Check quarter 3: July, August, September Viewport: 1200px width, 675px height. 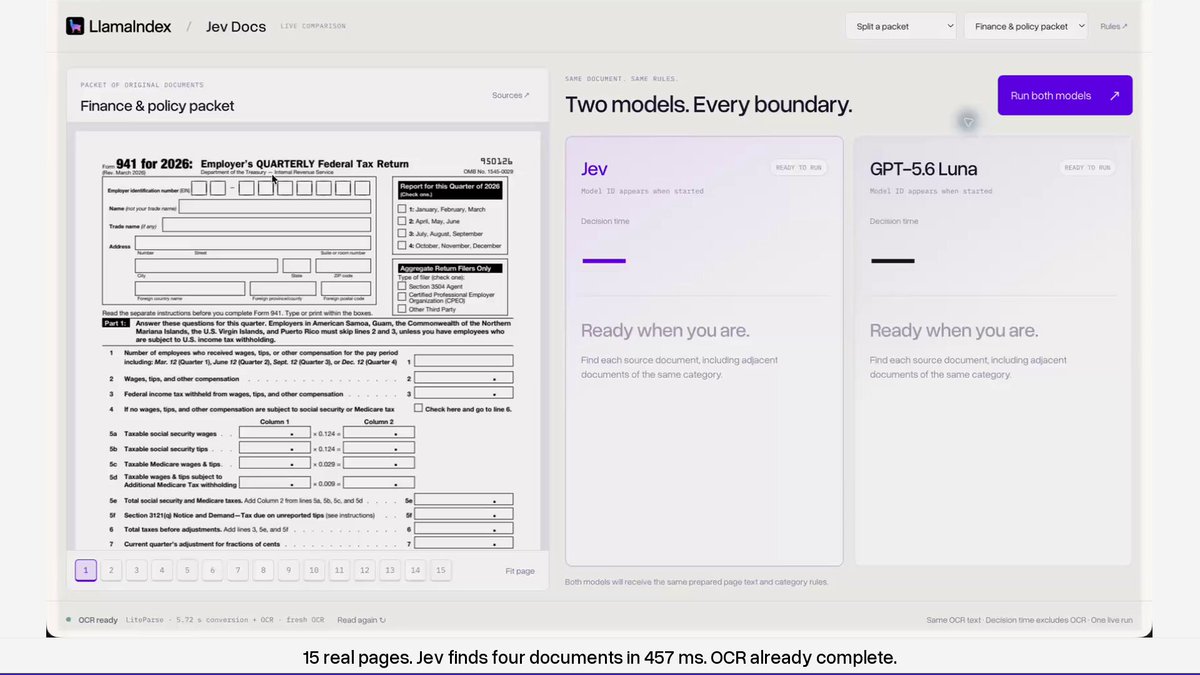tap(402, 233)
